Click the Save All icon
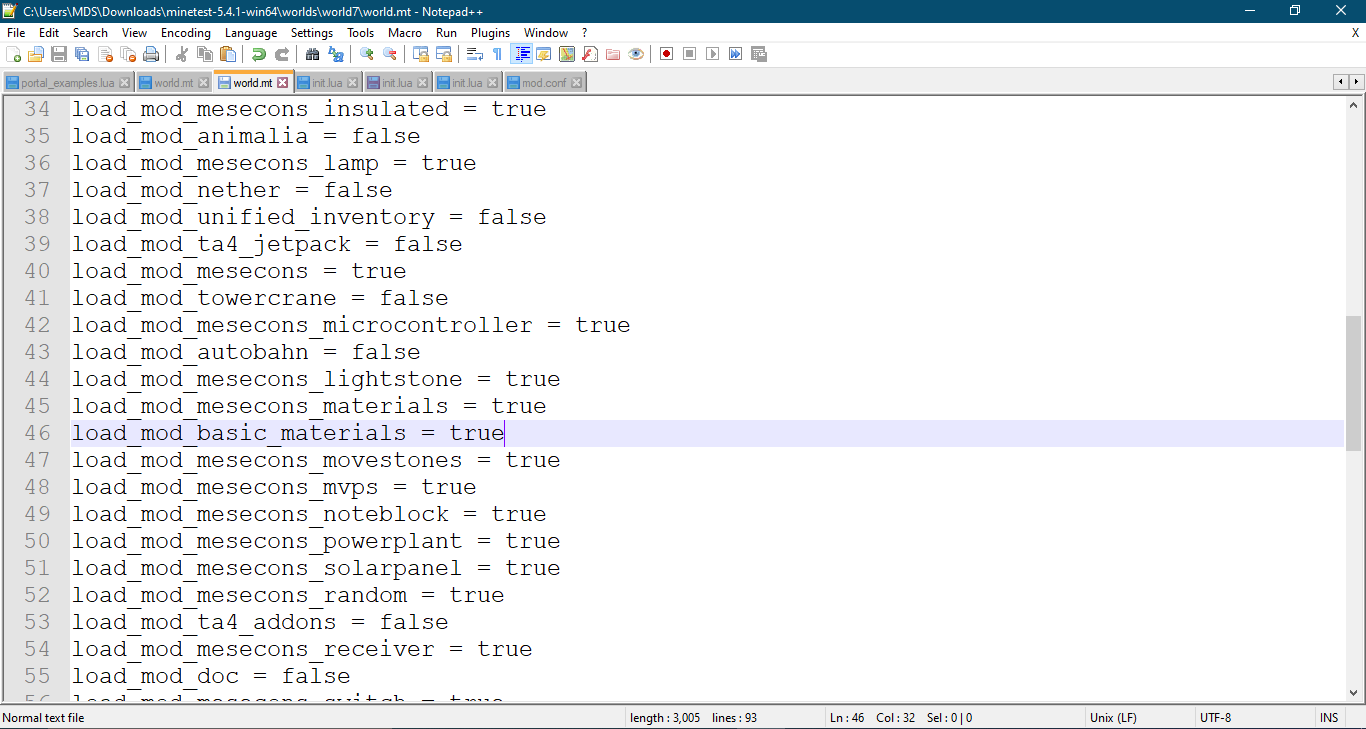This screenshot has width=1366, height=729. coord(82,54)
